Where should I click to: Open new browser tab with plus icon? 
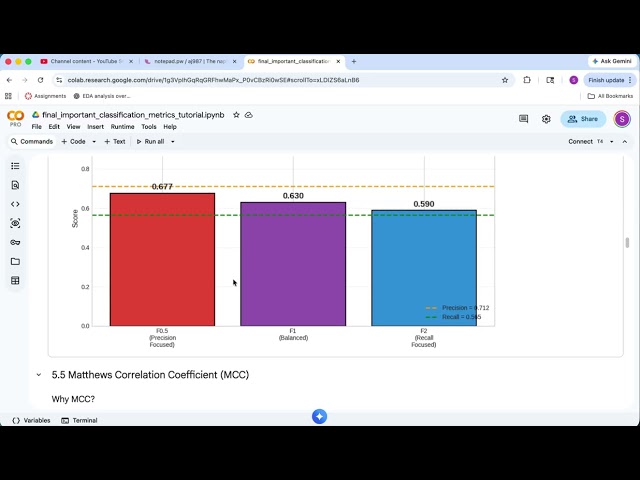pos(354,61)
